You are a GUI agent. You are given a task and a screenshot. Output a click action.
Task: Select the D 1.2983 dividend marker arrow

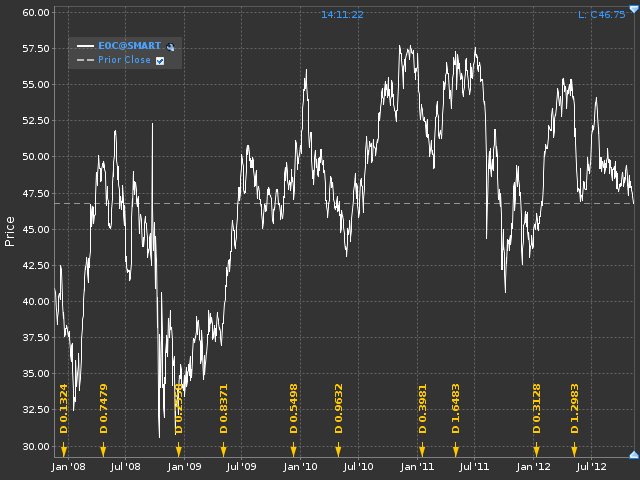(574, 449)
